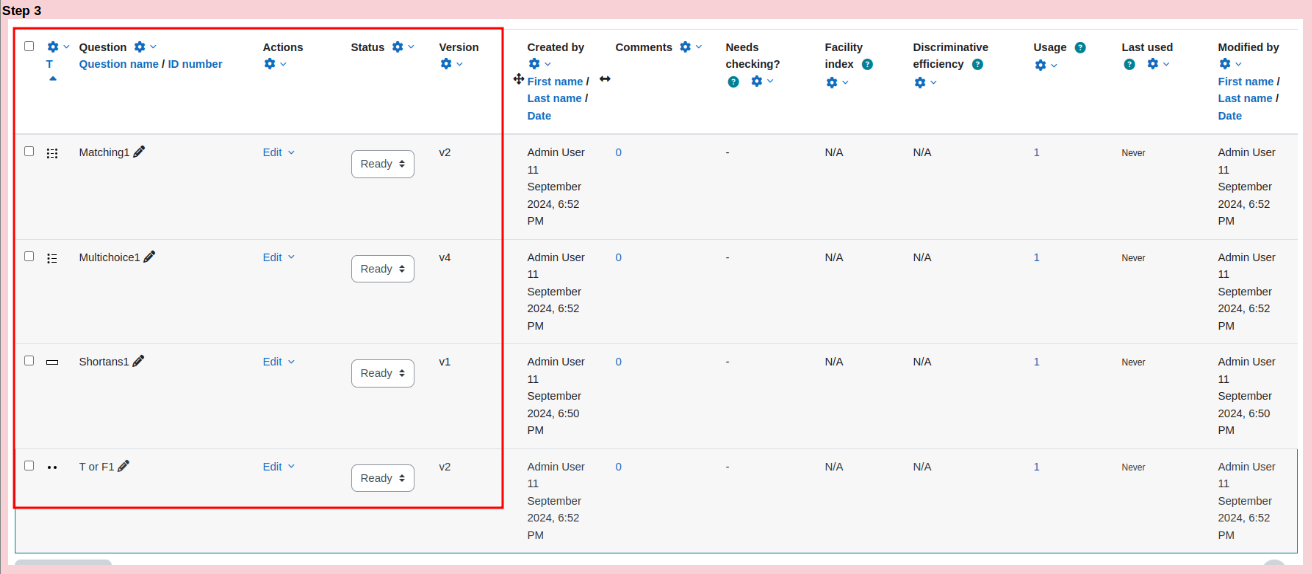Click the comments count 0 for Matching1
This screenshot has width=1312, height=574.
pos(618,152)
